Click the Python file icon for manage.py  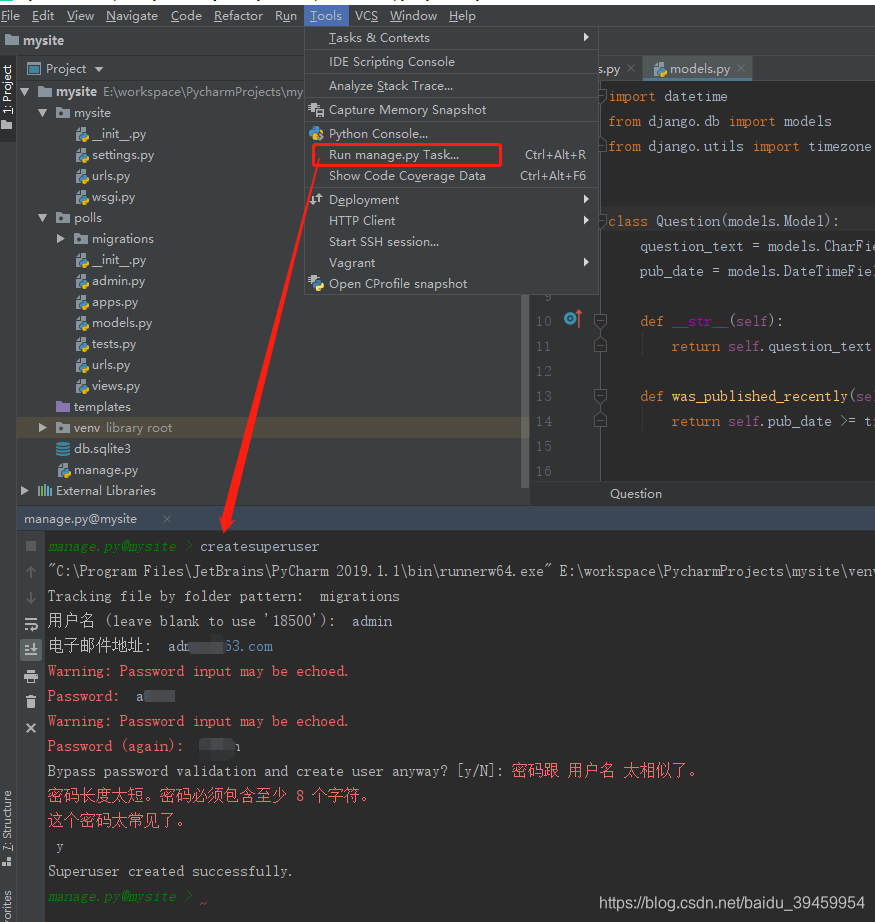(x=64, y=470)
